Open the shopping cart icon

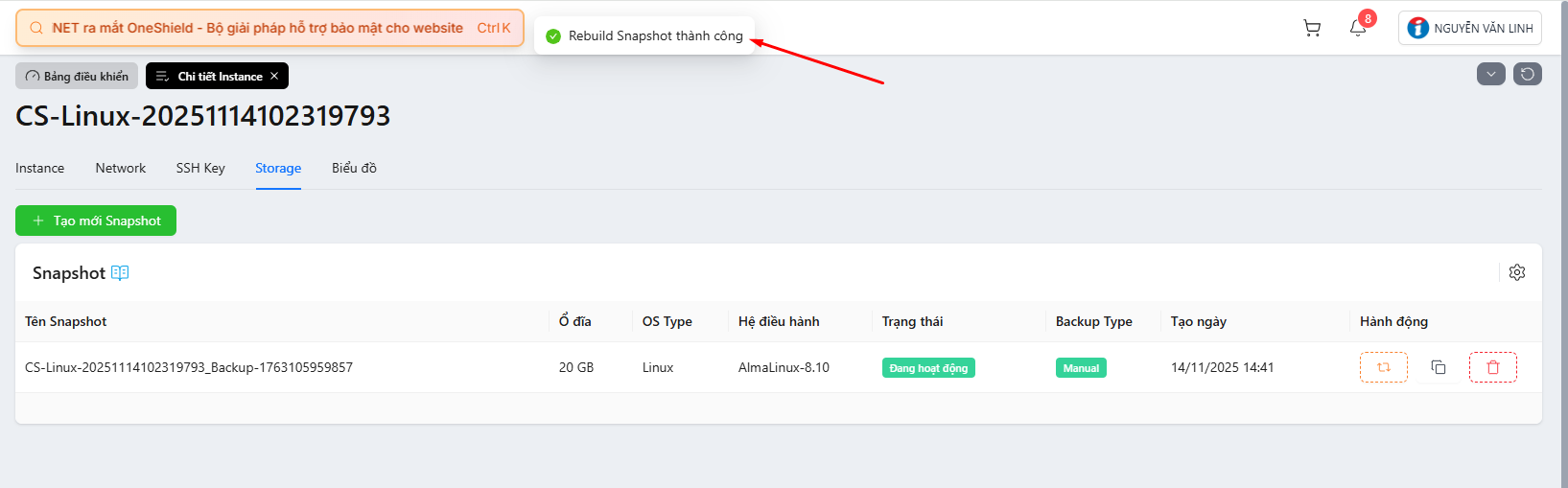point(1312,29)
